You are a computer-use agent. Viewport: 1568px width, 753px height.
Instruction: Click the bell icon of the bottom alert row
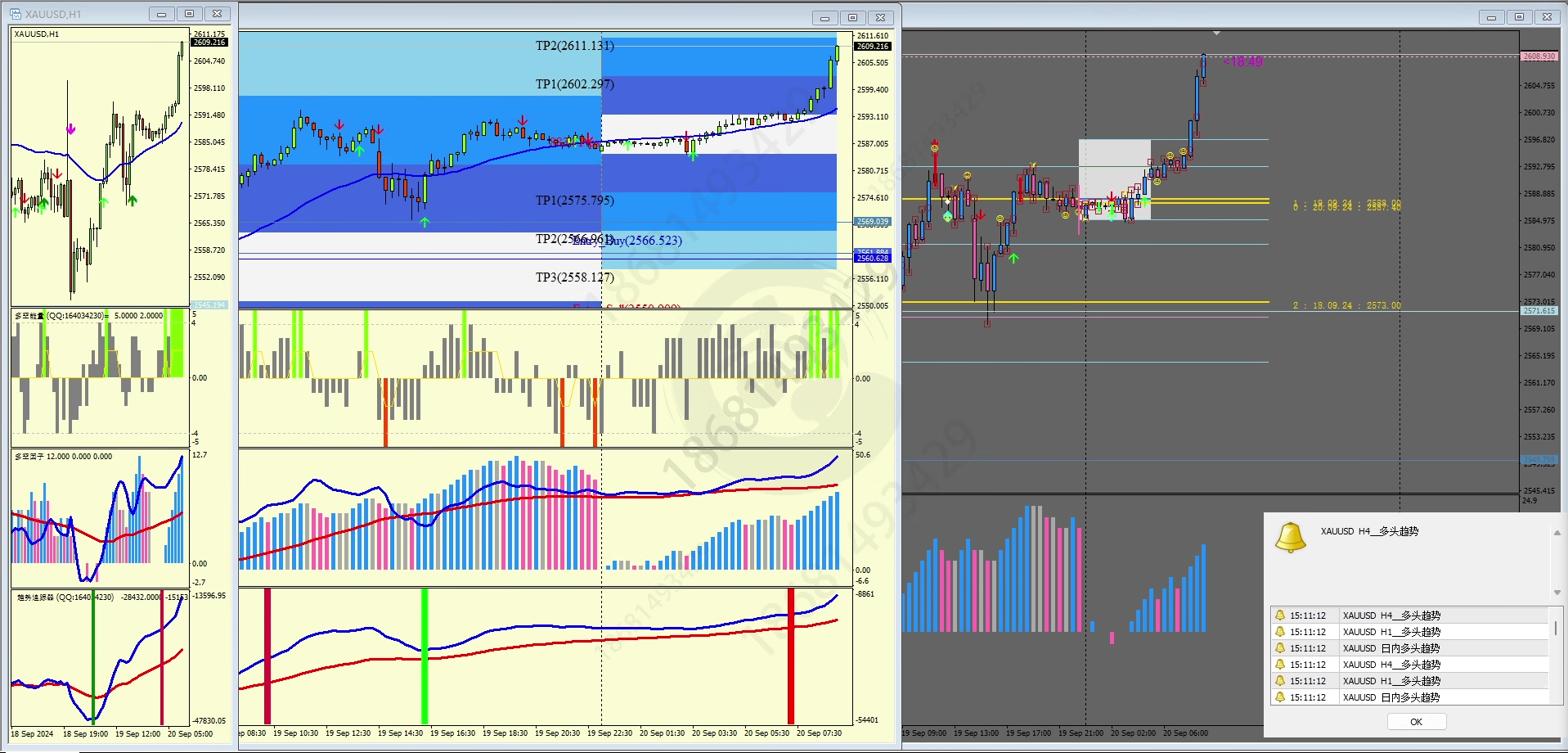1280,697
